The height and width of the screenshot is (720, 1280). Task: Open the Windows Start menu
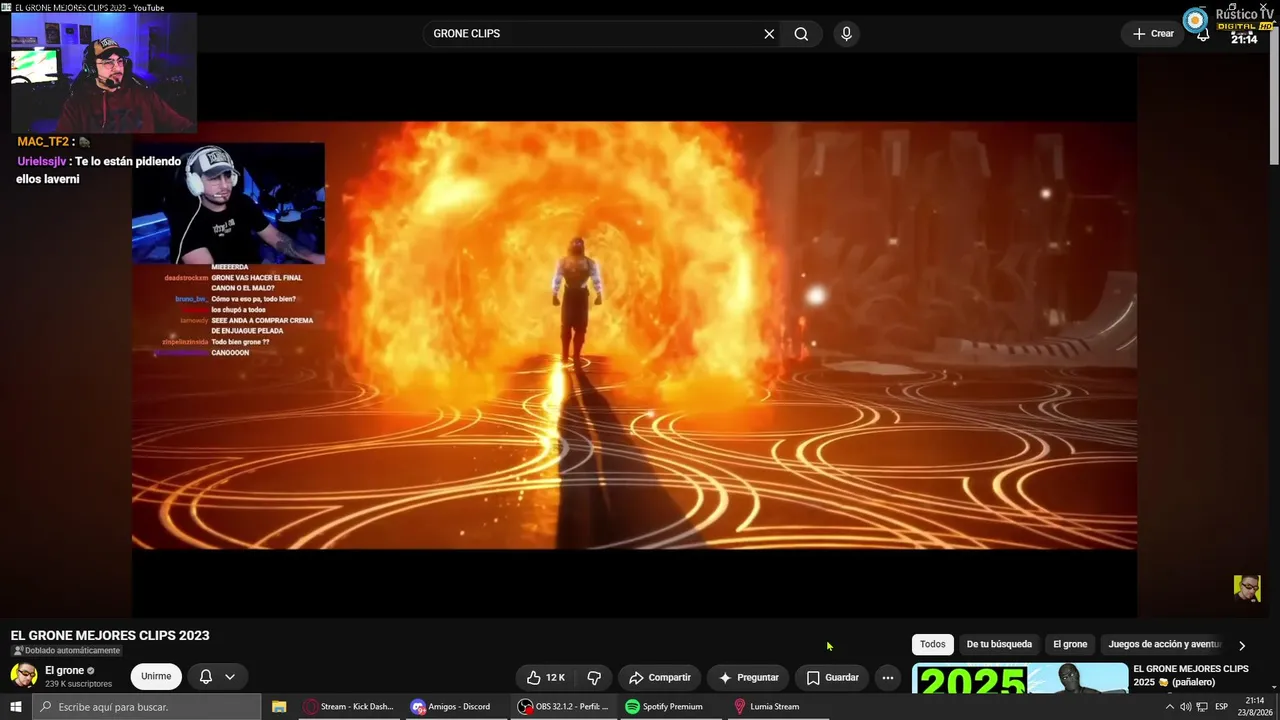coord(16,707)
